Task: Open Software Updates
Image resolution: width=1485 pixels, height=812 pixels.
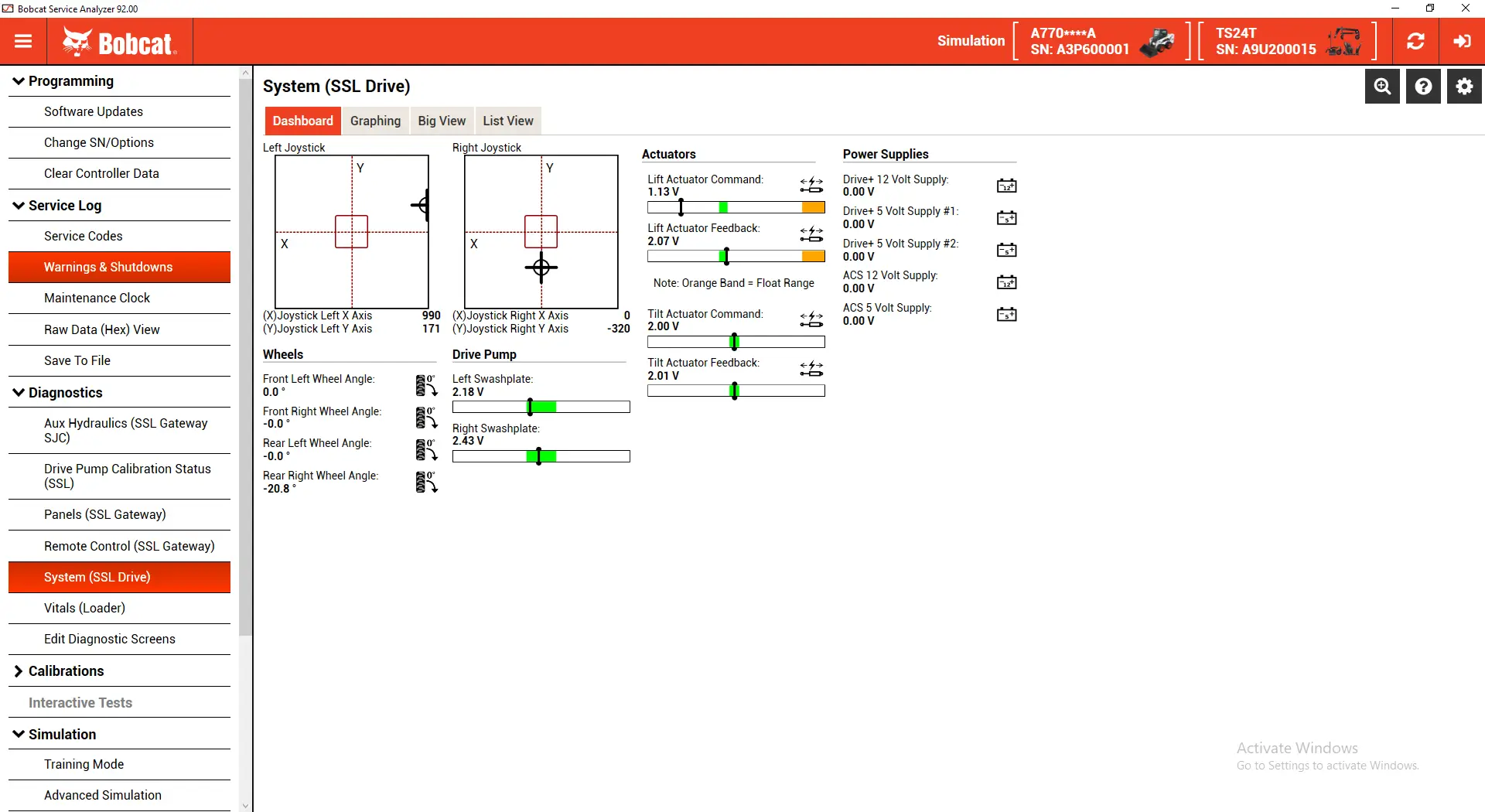Action: [x=119, y=112]
